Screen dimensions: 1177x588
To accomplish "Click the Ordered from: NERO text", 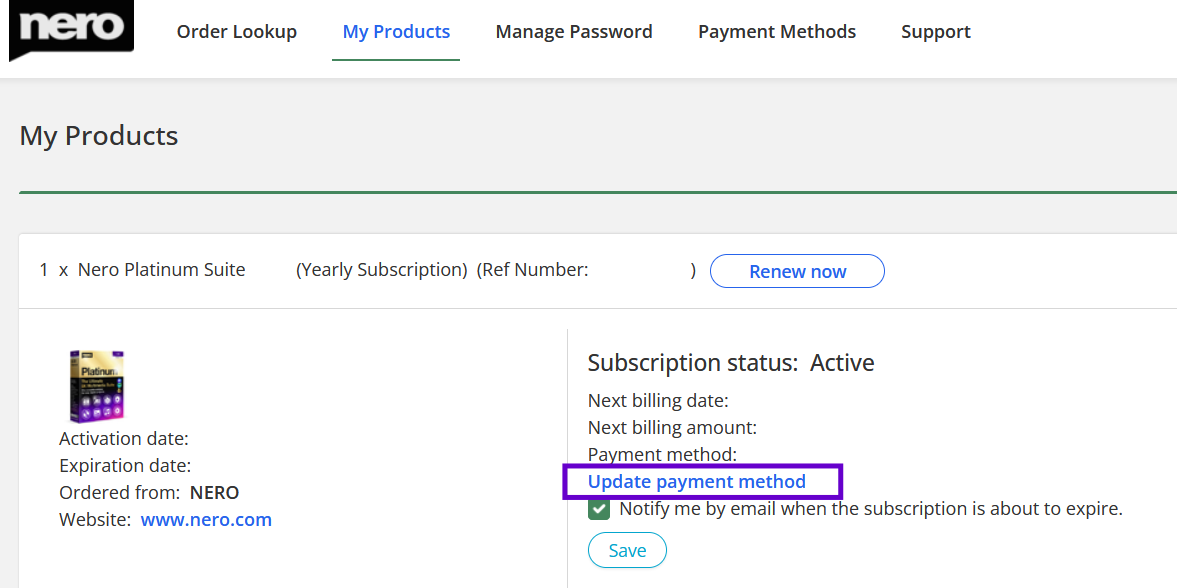I will click(x=149, y=493).
